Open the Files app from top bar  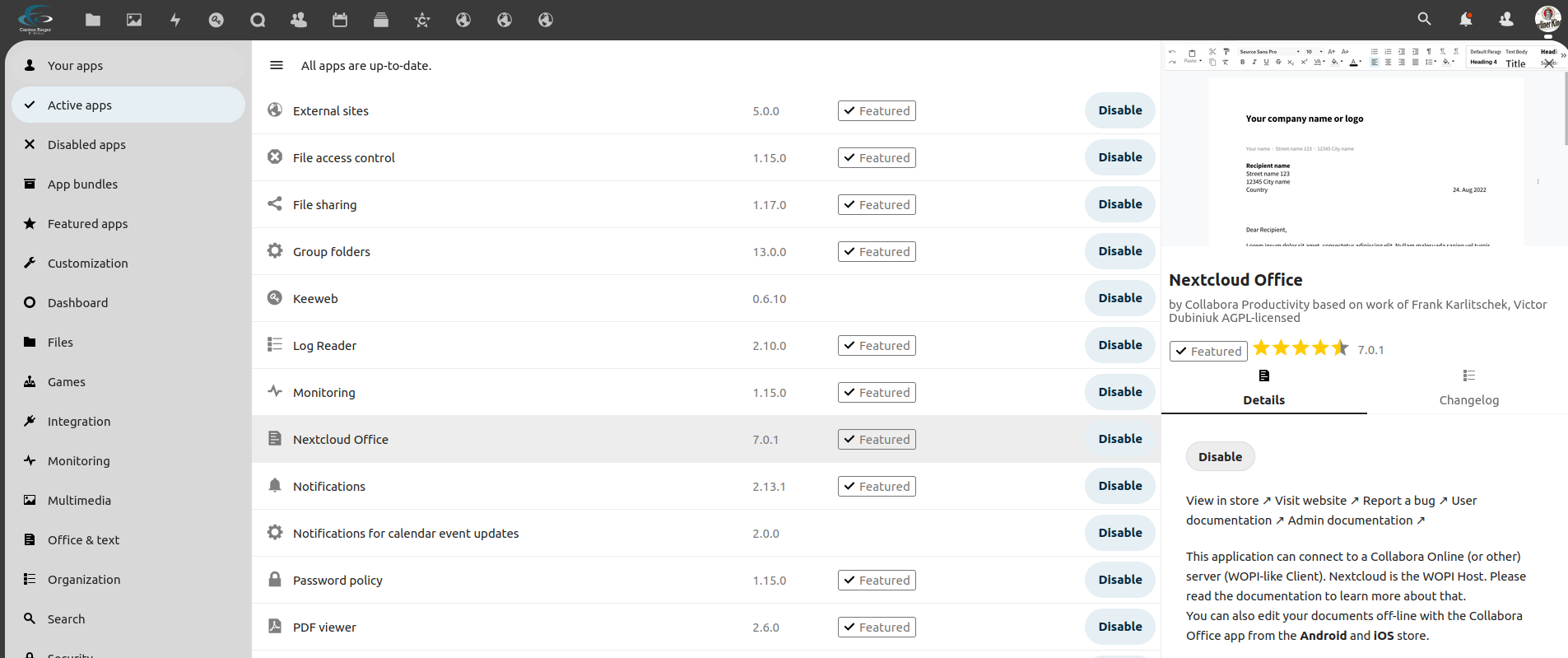click(x=93, y=20)
